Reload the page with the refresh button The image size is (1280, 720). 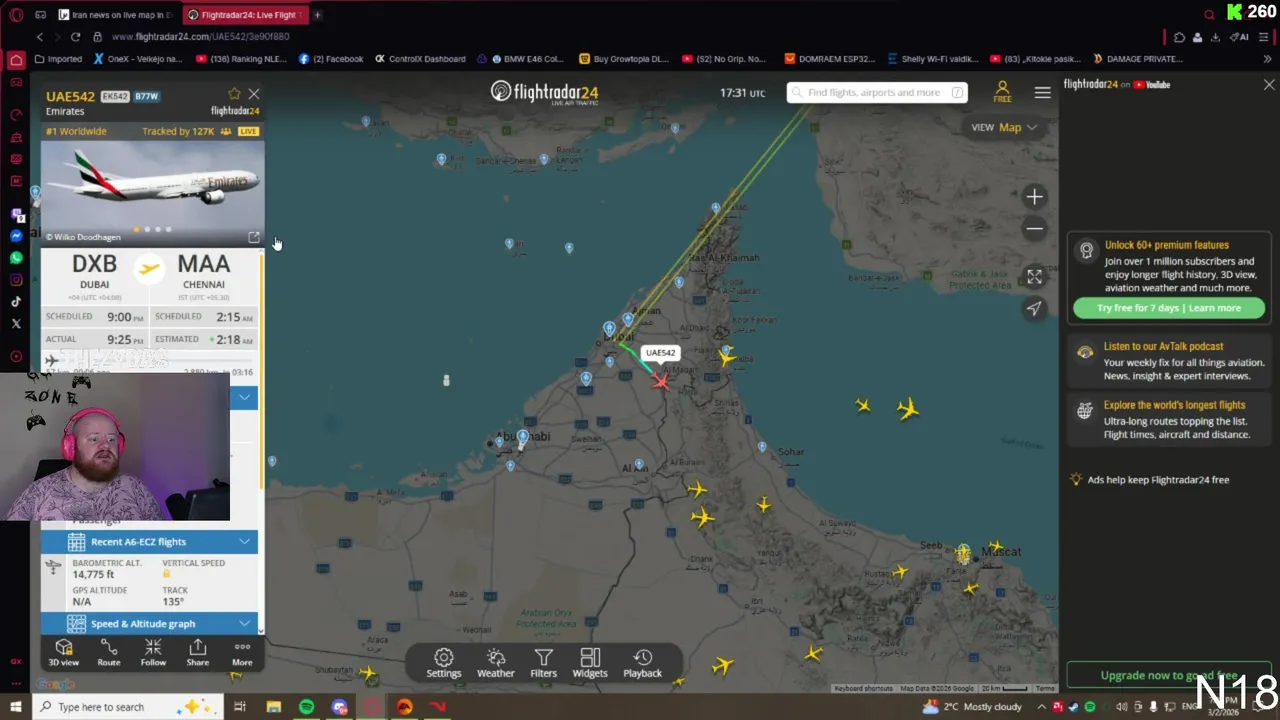[75, 37]
